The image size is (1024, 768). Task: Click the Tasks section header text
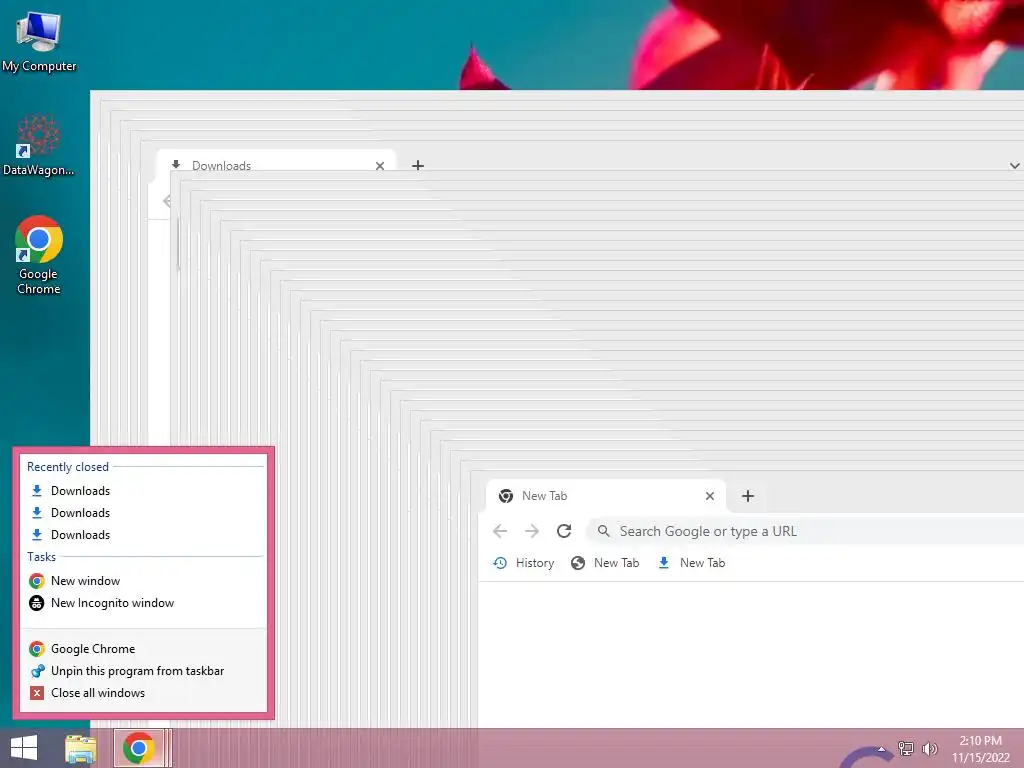click(41, 557)
